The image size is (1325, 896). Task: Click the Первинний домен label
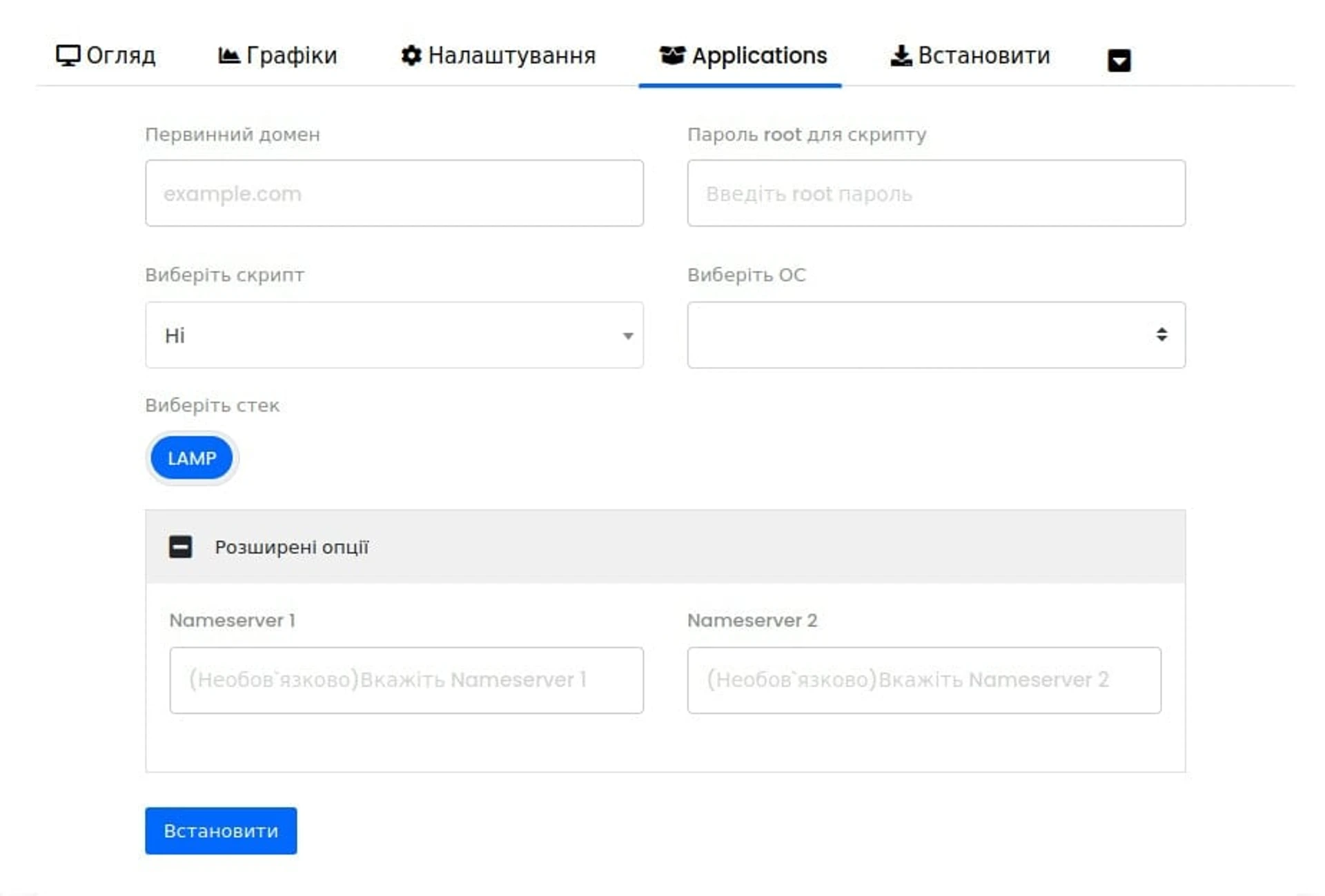(233, 135)
